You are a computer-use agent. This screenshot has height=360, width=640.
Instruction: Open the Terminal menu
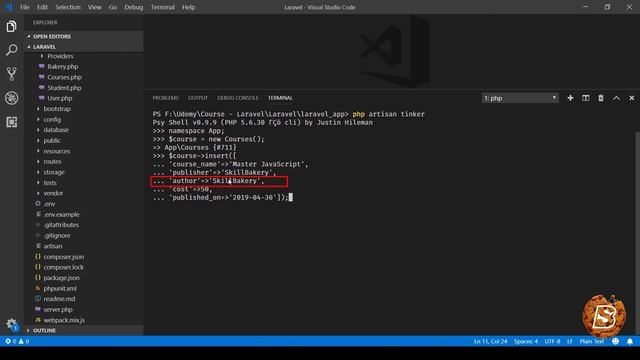(162, 7)
